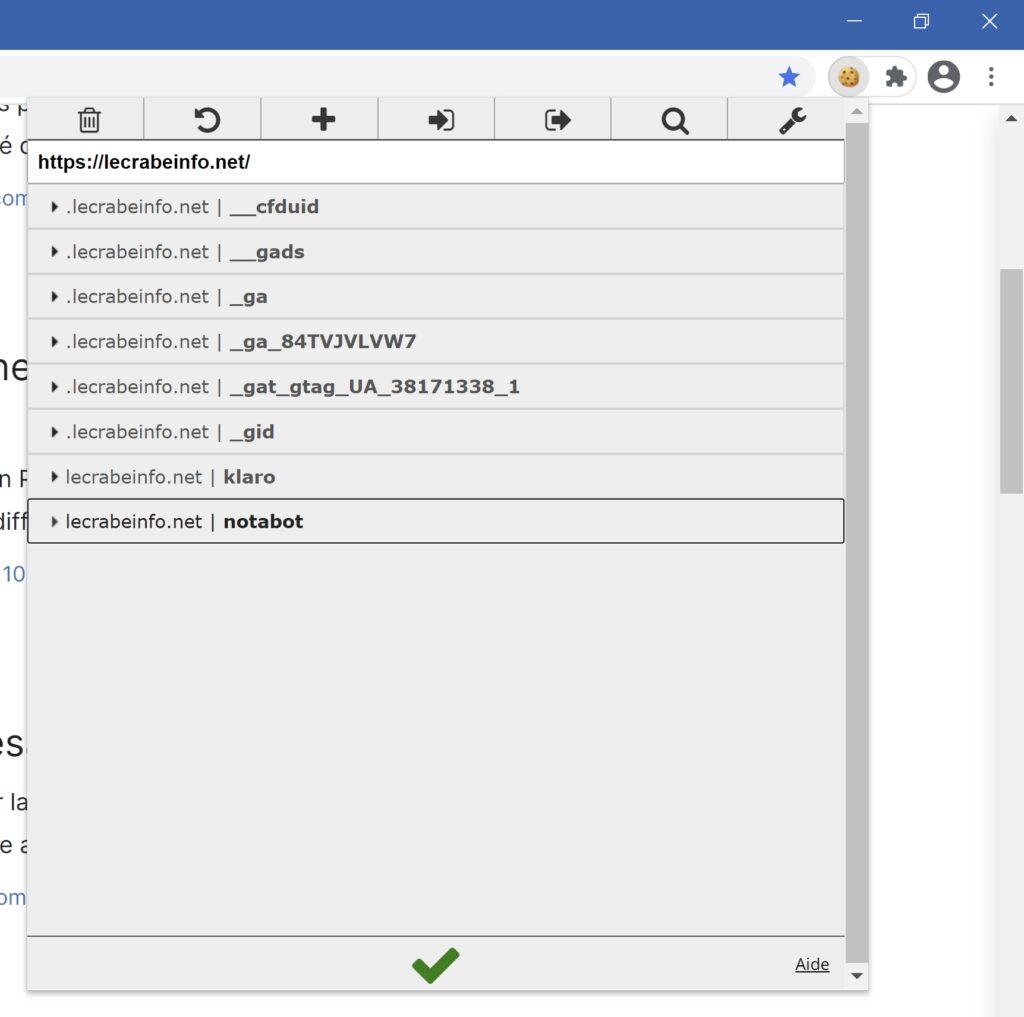The height and width of the screenshot is (1017, 1024).
Task: Add a new cookie with the plus icon
Action: (x=323, y=120)
